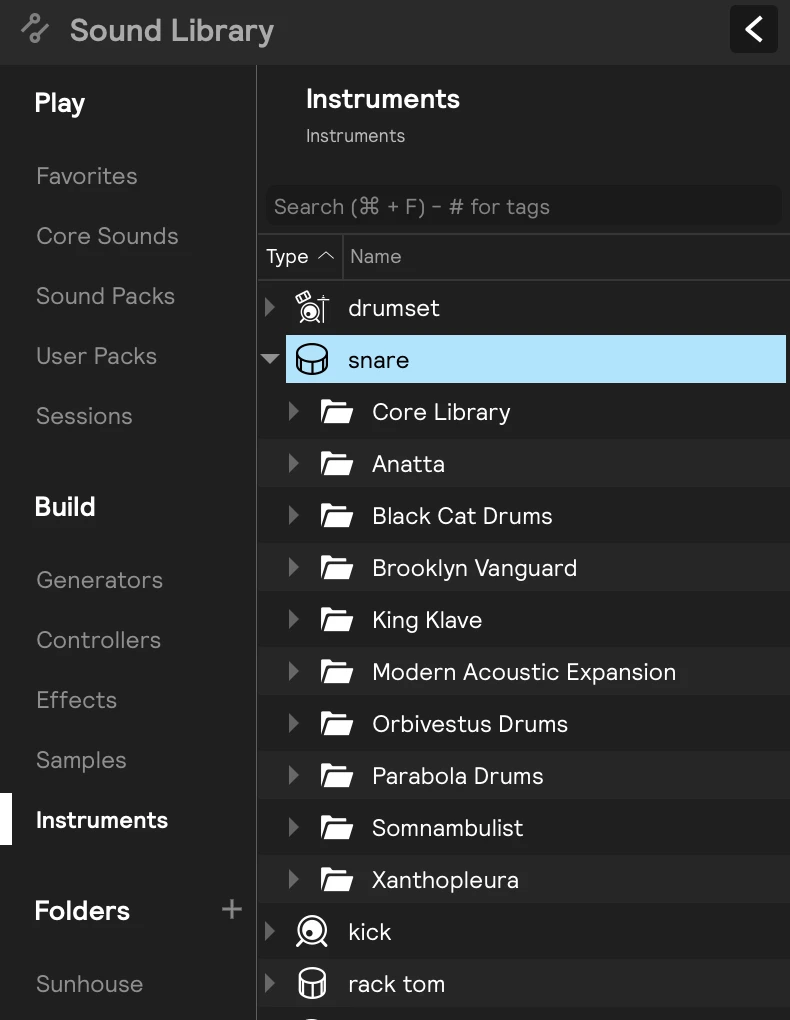The image size is (790, 1020).
Task: Click the Brooklyn Vanguard folder icon
Action: (x=336, y=568)
